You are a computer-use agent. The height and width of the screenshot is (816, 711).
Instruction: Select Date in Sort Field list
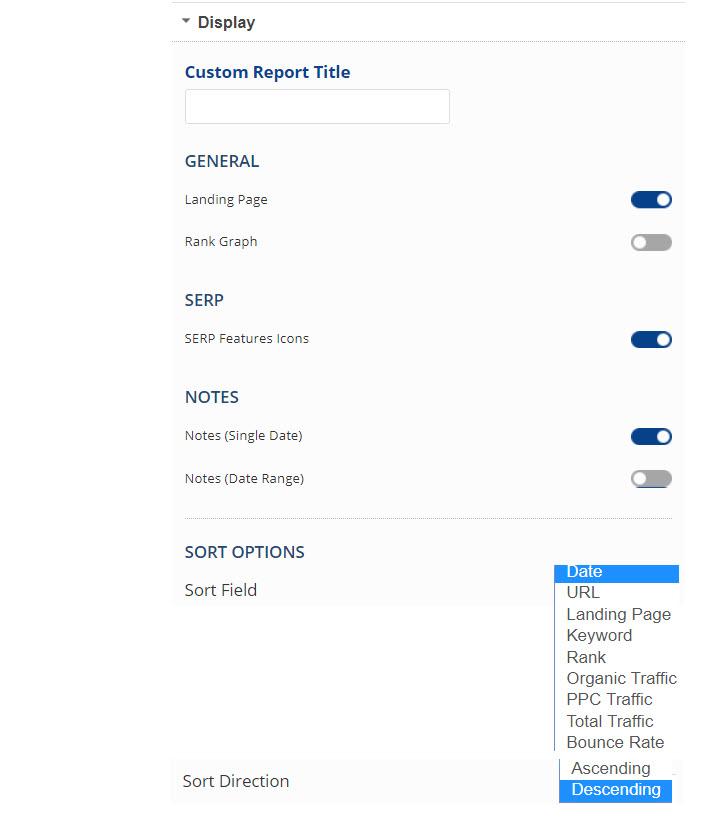pos(585,572)
